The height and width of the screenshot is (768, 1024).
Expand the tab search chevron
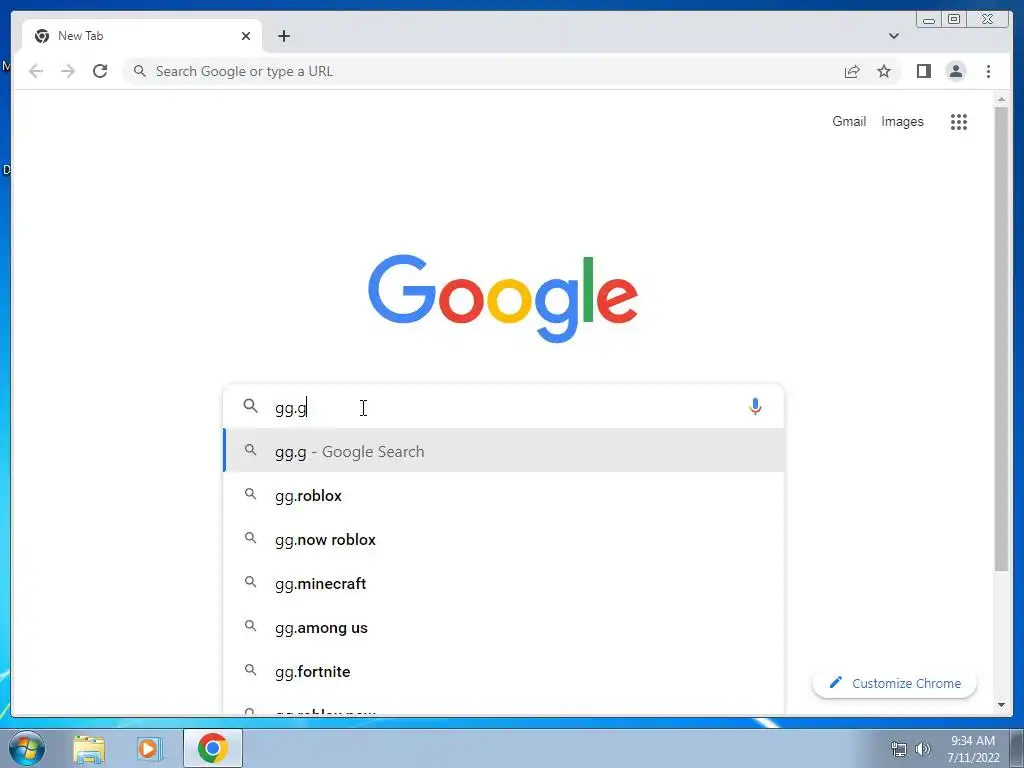click(x=893, y=36)
